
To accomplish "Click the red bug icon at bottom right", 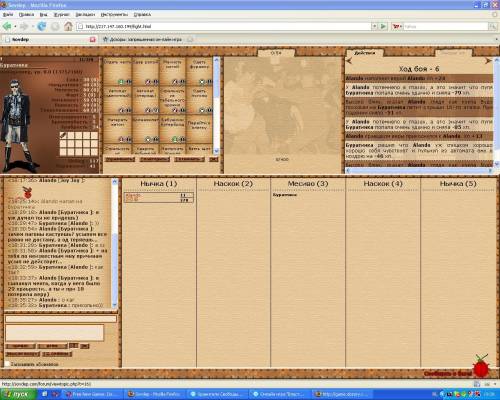I will coord(481,367).
